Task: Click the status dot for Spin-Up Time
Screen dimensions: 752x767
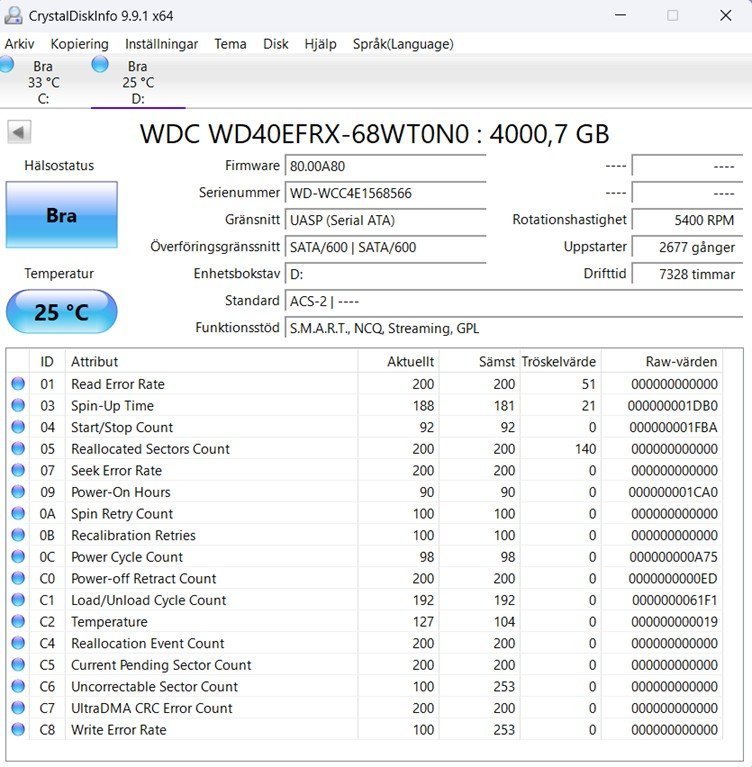Action: click(x=18, y=405)
